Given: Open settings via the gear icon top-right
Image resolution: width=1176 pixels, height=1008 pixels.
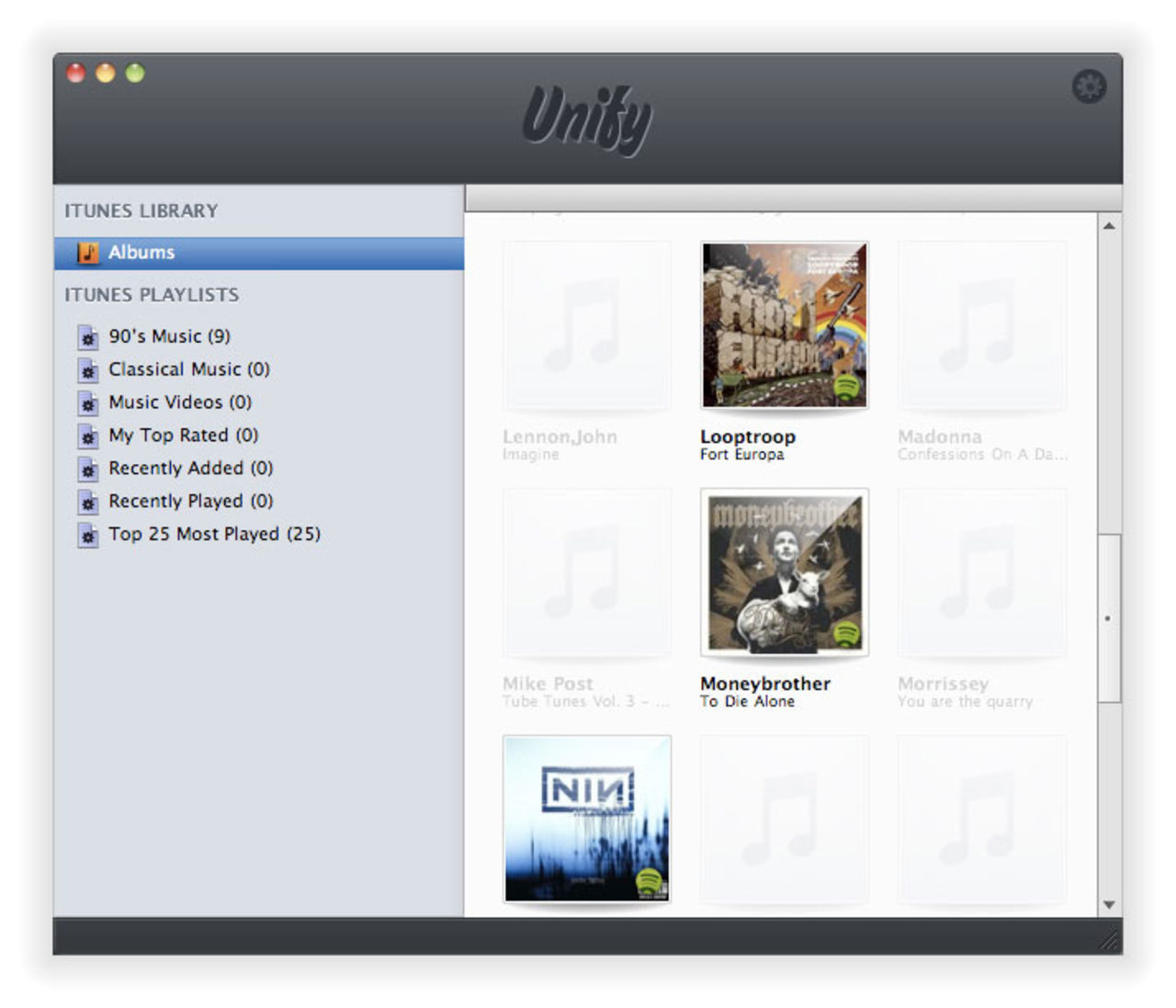Looking at the screenshot, I should [1091, 86].
